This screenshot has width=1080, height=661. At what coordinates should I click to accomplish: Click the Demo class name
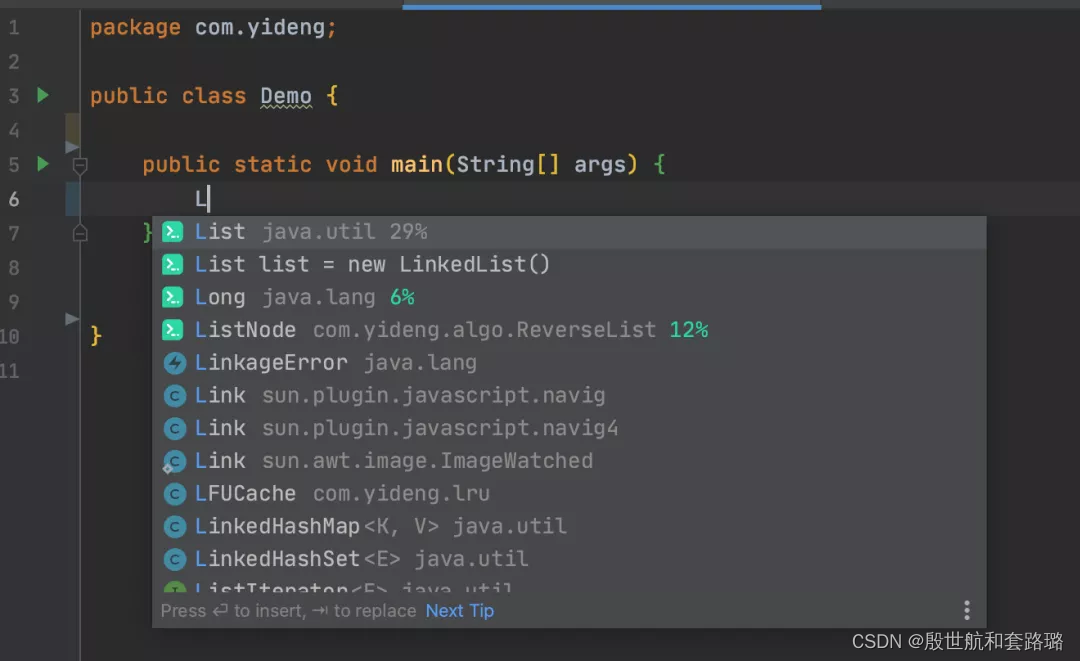point(286,96)
